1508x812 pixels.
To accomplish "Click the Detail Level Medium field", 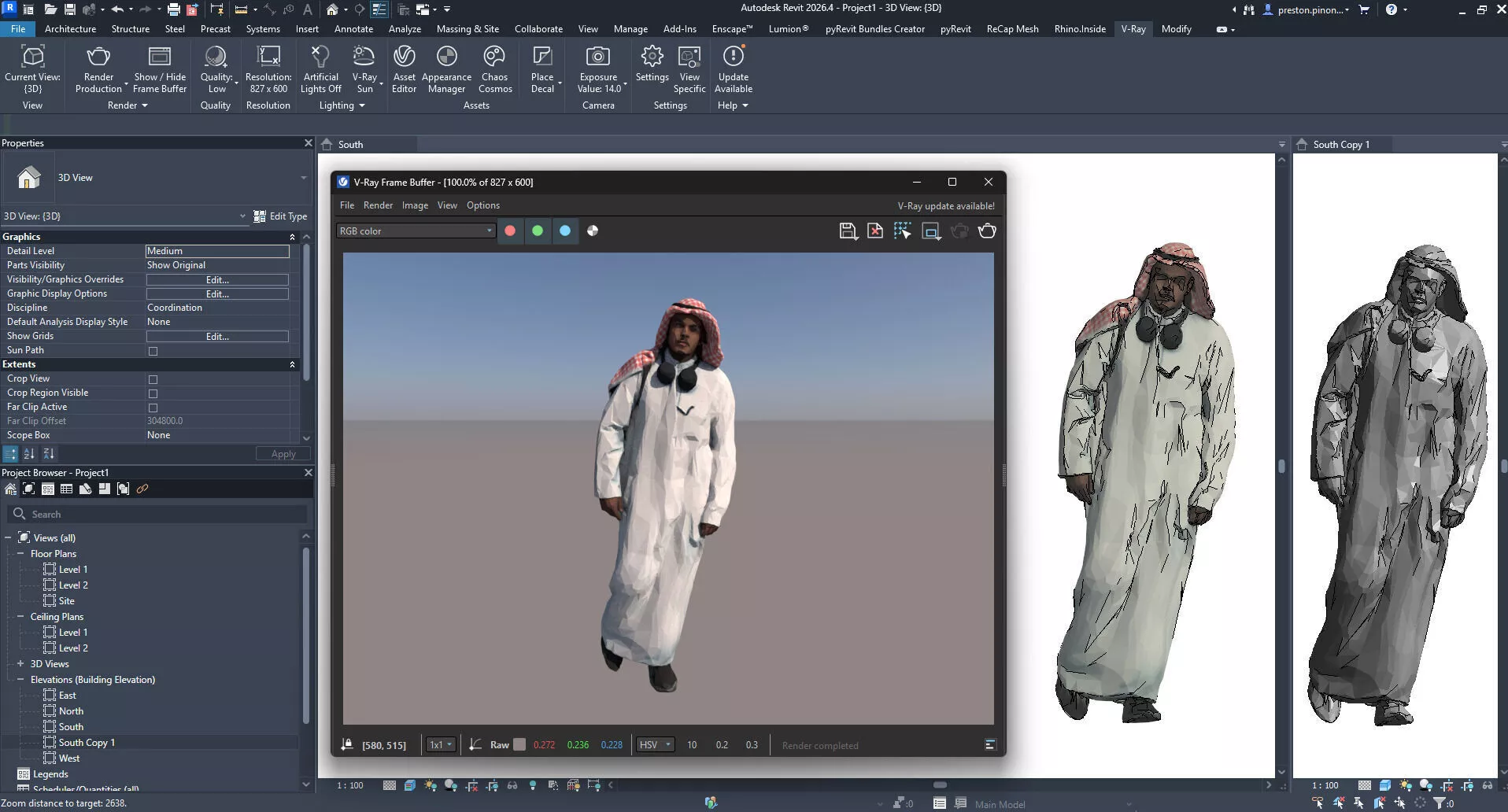I will 217,251.
